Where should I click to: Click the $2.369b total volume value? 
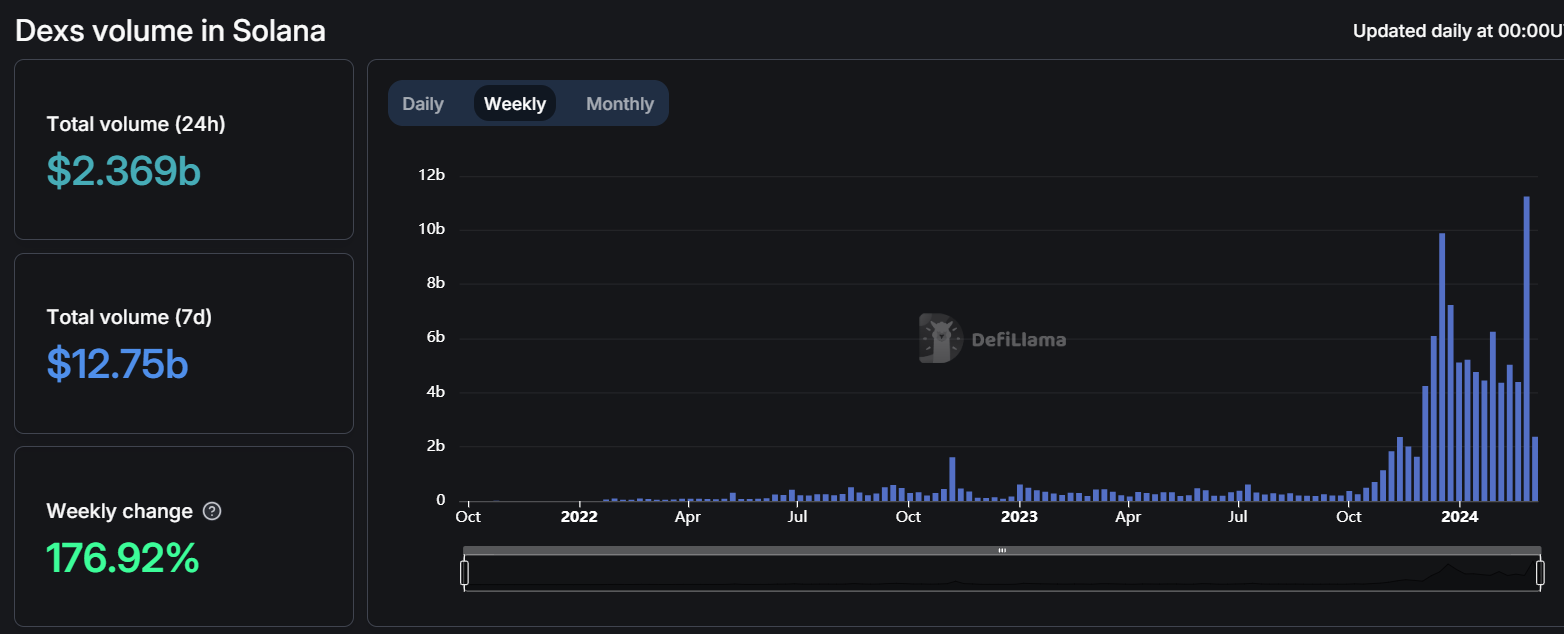124,171
